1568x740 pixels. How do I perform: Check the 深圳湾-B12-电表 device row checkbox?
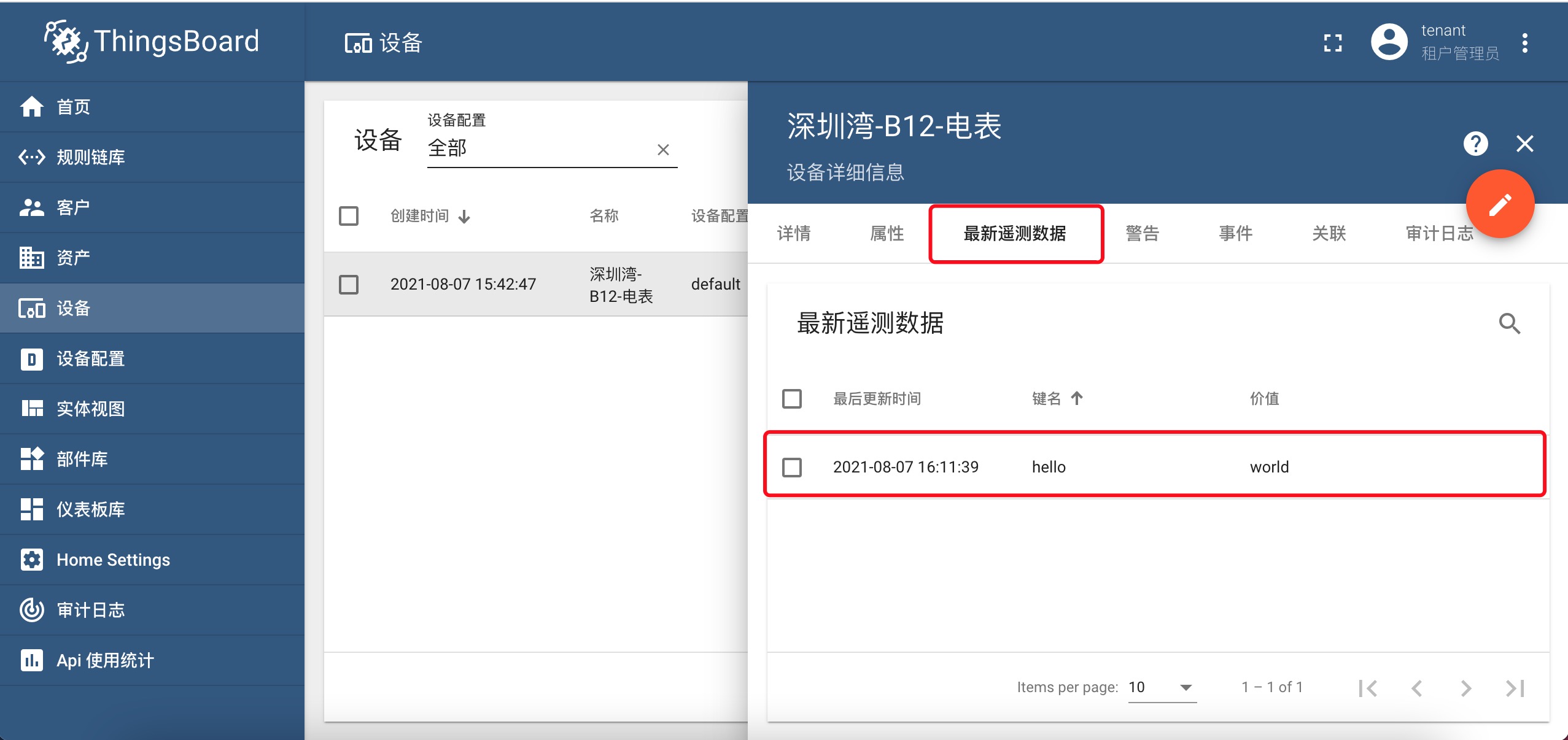(349, 285)
